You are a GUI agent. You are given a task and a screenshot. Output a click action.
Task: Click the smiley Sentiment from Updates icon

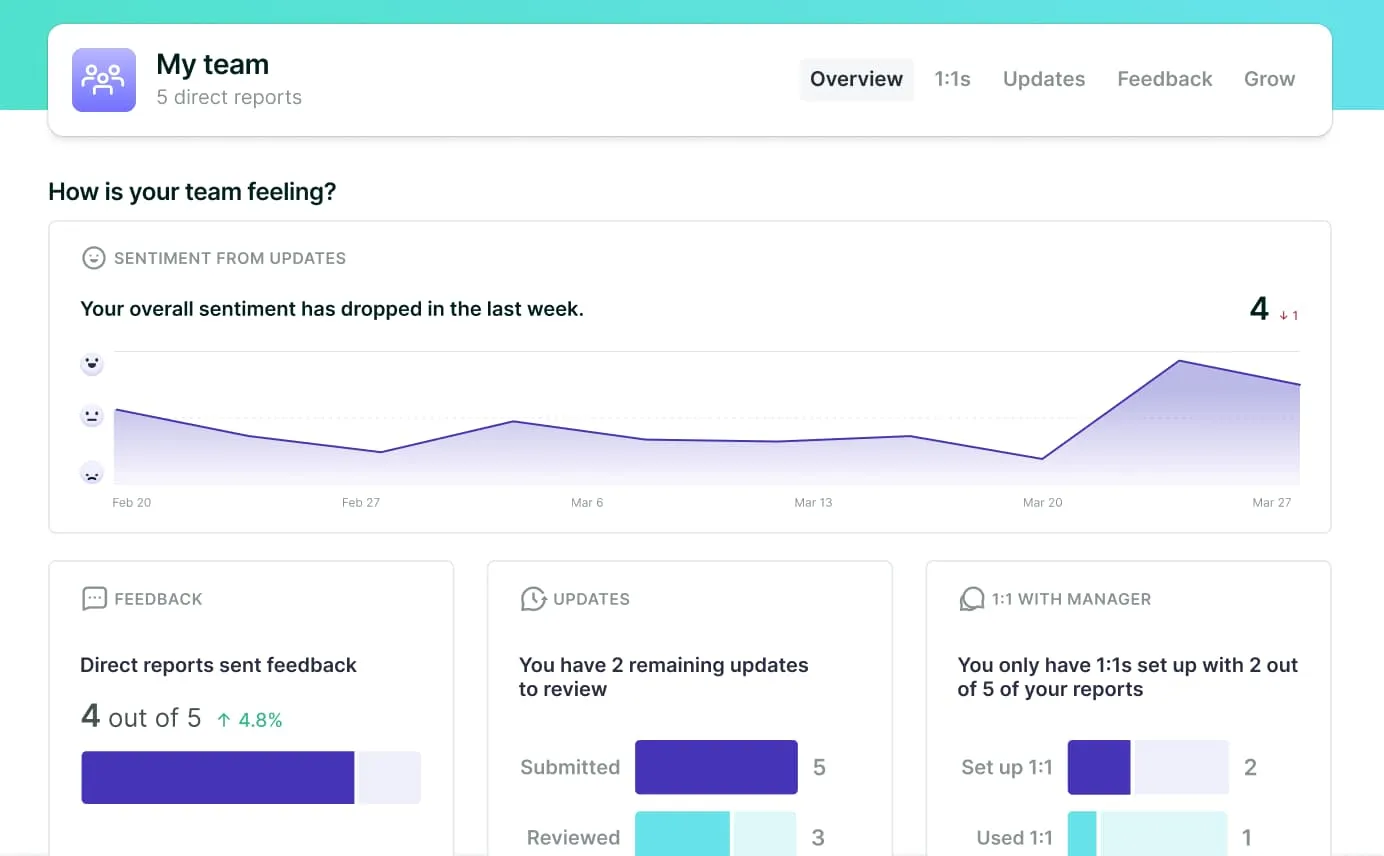93,258
